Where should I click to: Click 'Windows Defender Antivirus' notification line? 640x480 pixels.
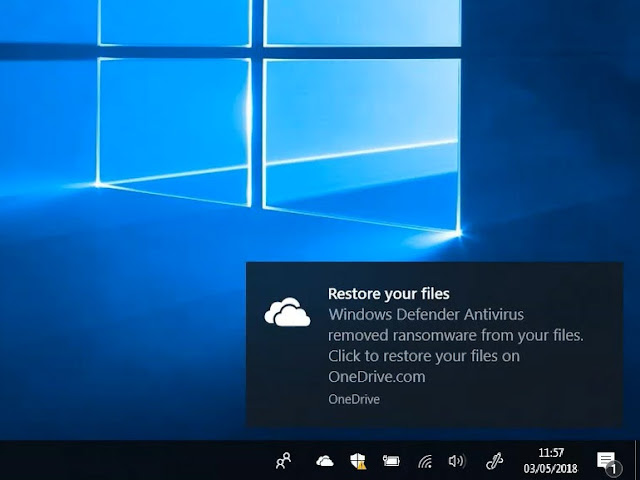[426, 314]
